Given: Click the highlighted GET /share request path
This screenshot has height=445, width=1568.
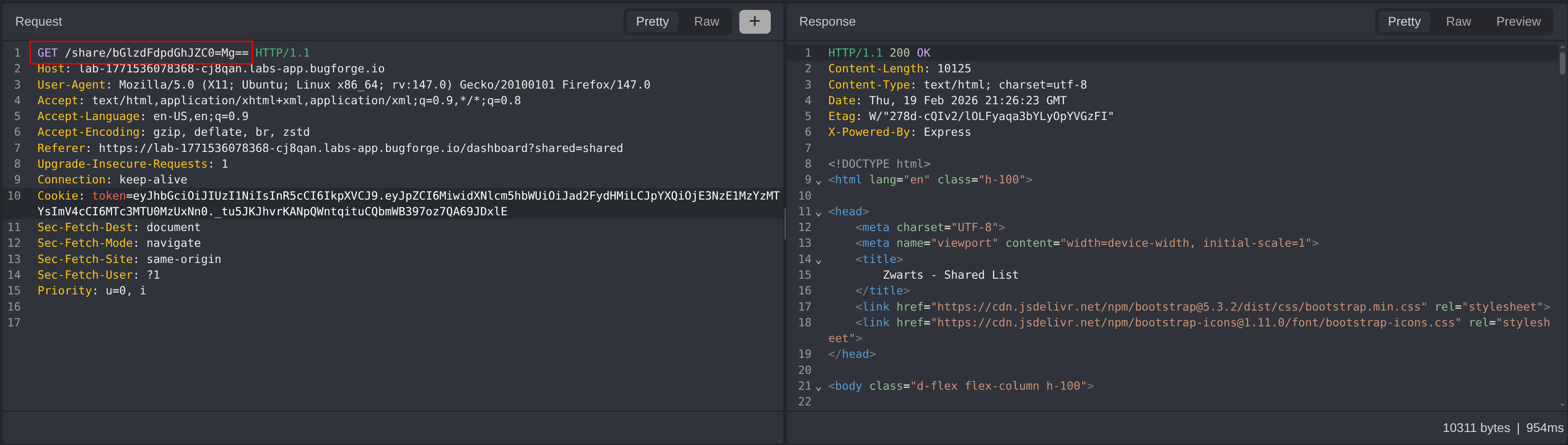Looking at the screenshot, I should coord(156,53).
